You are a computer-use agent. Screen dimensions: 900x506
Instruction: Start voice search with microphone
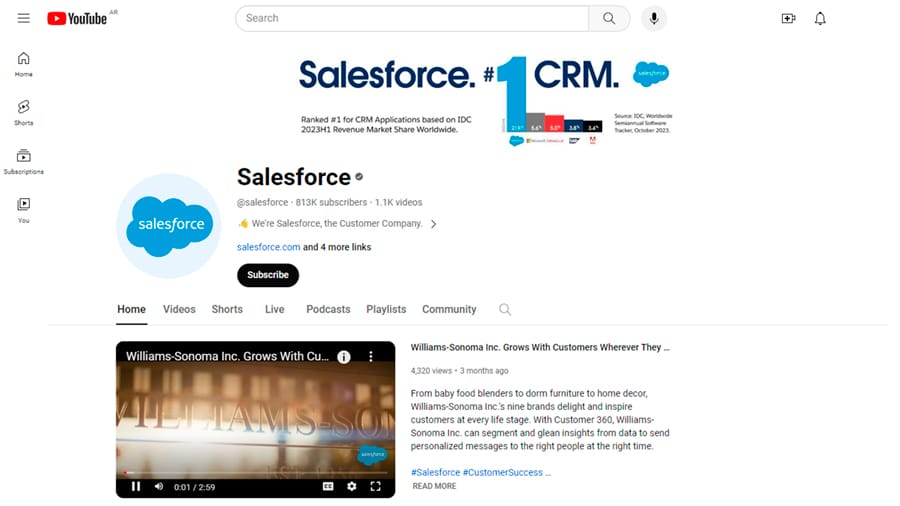(x=654, y=18)
